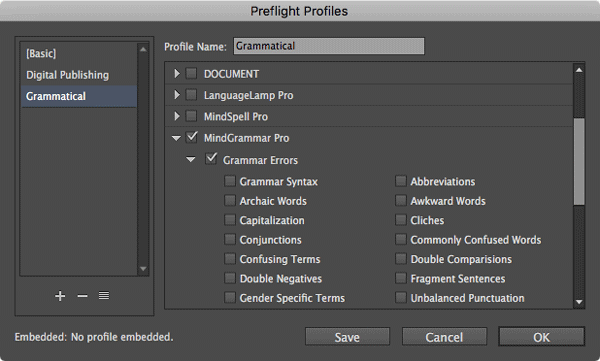The width and height of the screenshot is (600, 361).
Task: Click the LanguageLamp Pro label
Action: point(248,95)
